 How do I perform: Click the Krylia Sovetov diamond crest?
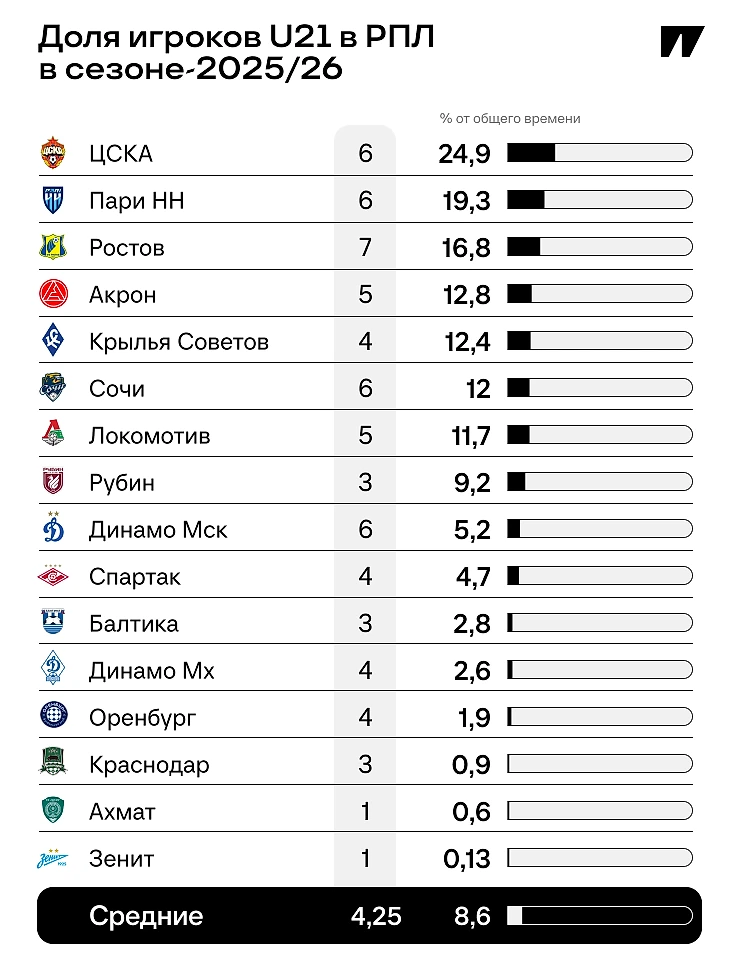(x=53, y=341)
